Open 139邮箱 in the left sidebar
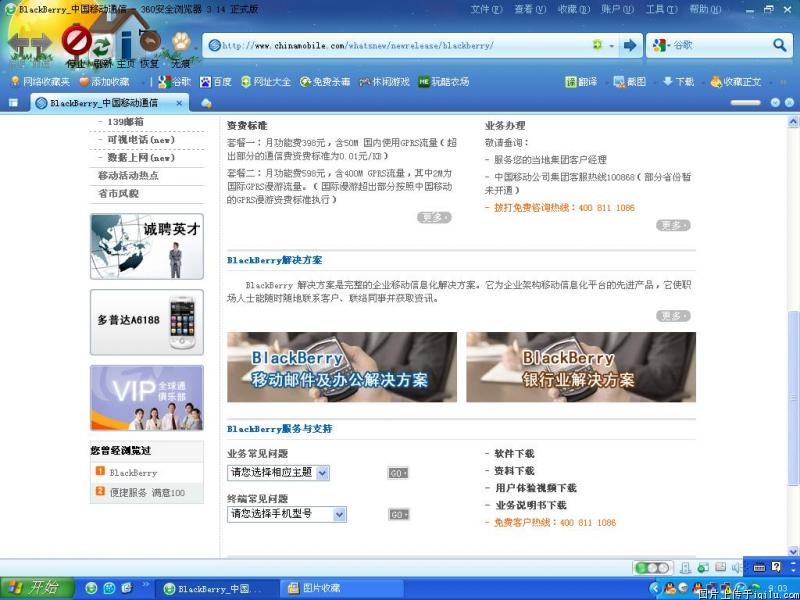Viewport: 800px width, 600px height. pos(126,121)
